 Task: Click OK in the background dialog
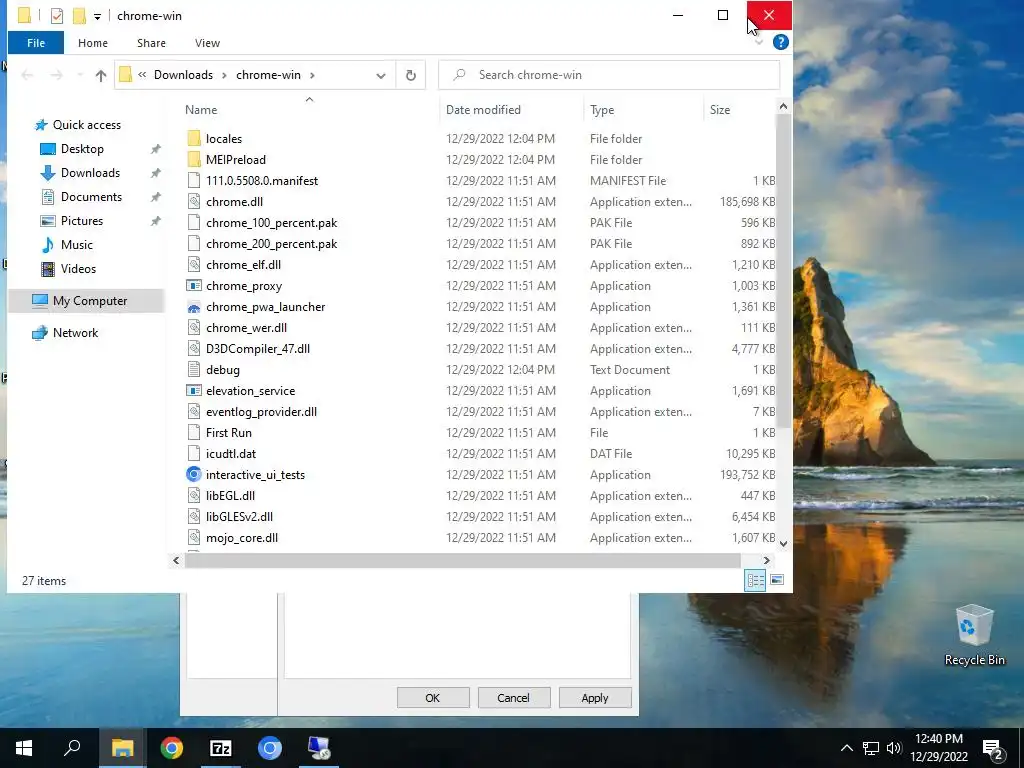point(433,697)
